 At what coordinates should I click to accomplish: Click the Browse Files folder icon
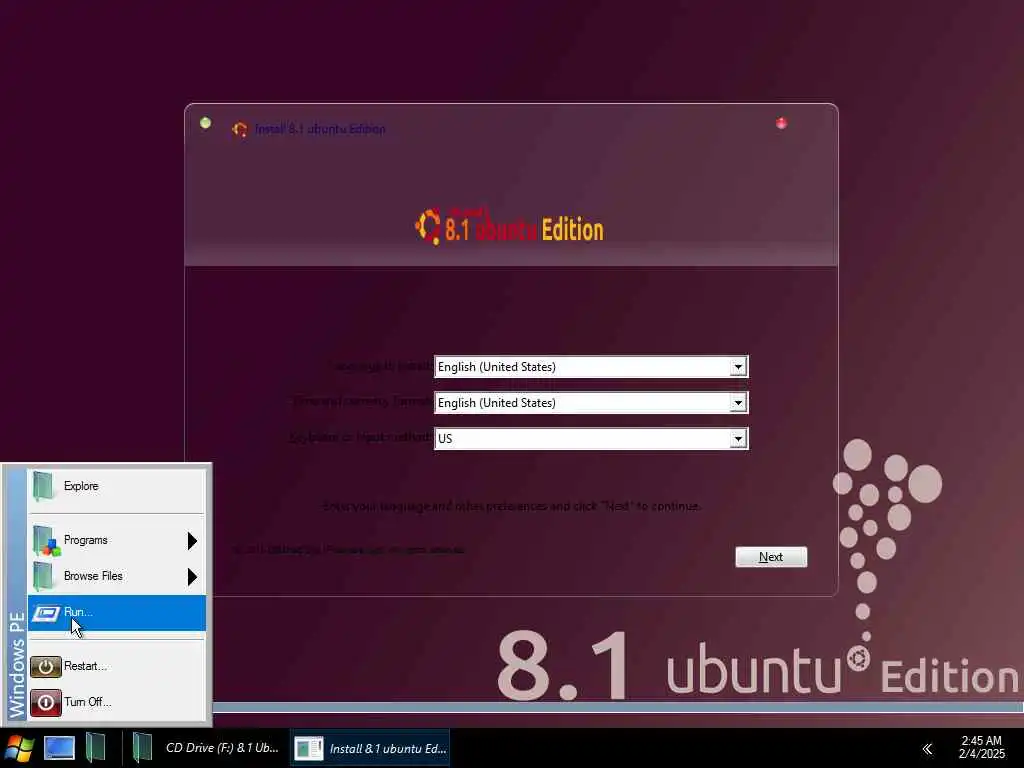(43, 577)
